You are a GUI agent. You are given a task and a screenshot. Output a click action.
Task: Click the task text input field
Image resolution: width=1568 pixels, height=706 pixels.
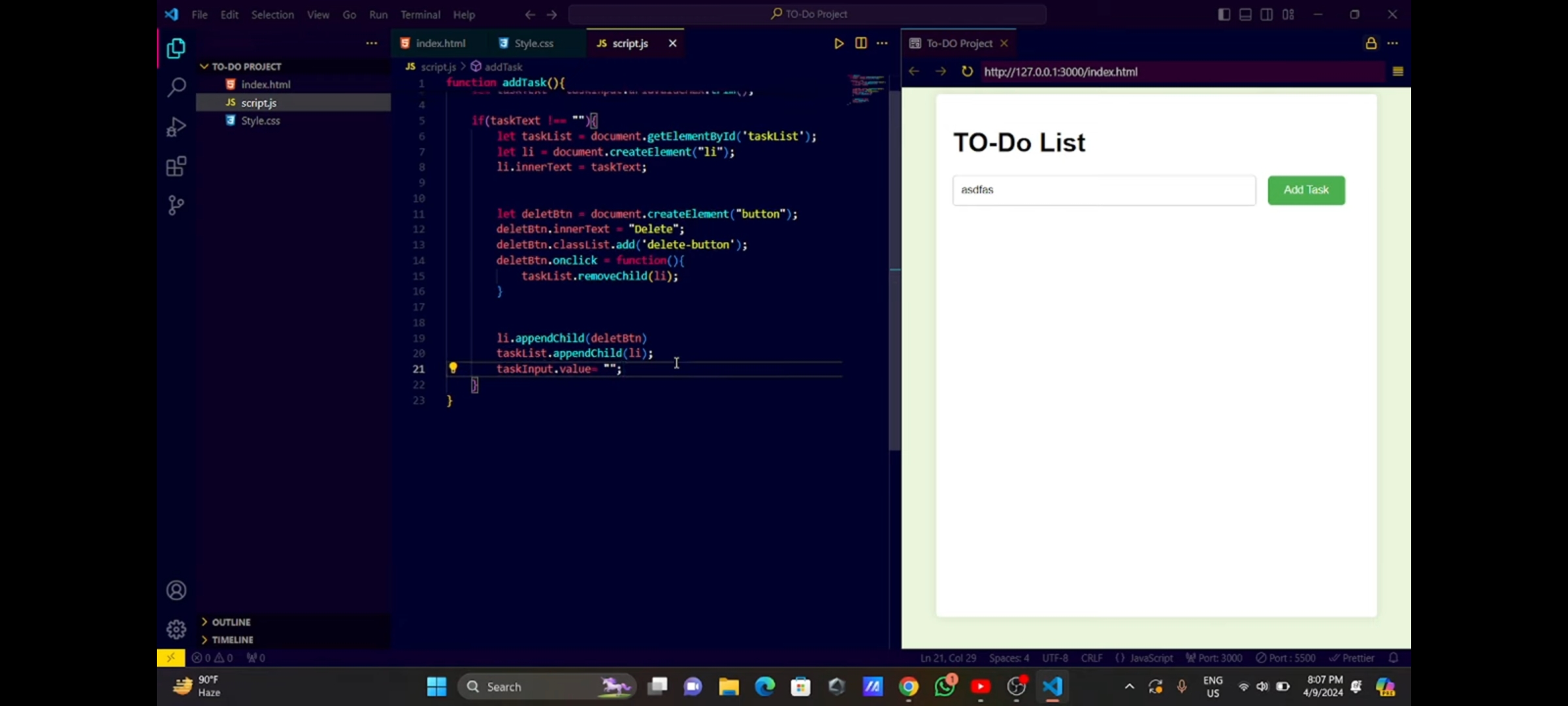click(1103, 190)
